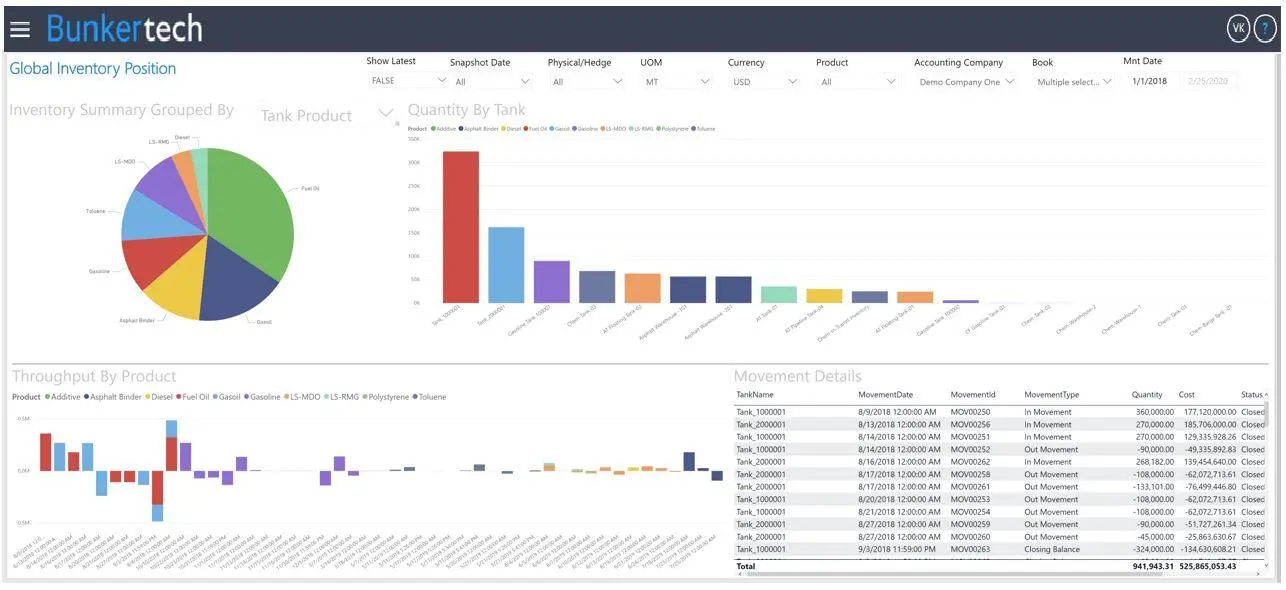Select movement row MOV00258

(x=1000, y=474)
